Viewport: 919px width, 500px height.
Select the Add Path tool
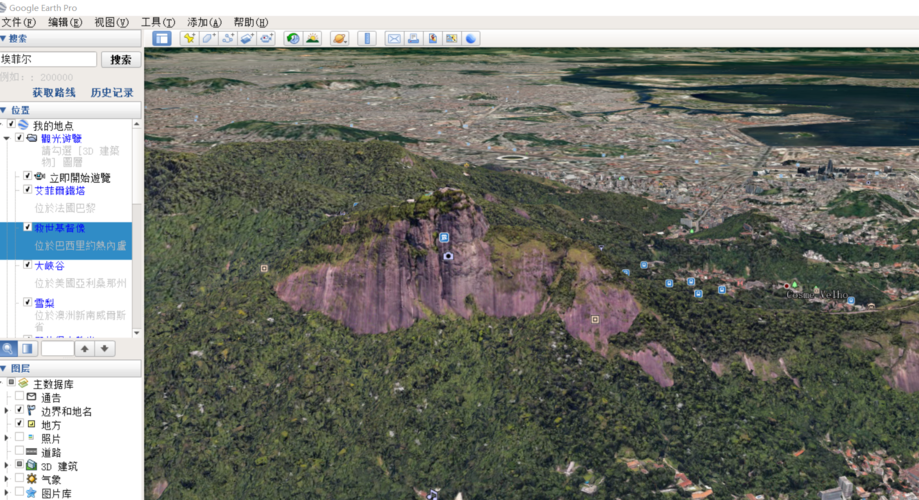click(227, 39)
